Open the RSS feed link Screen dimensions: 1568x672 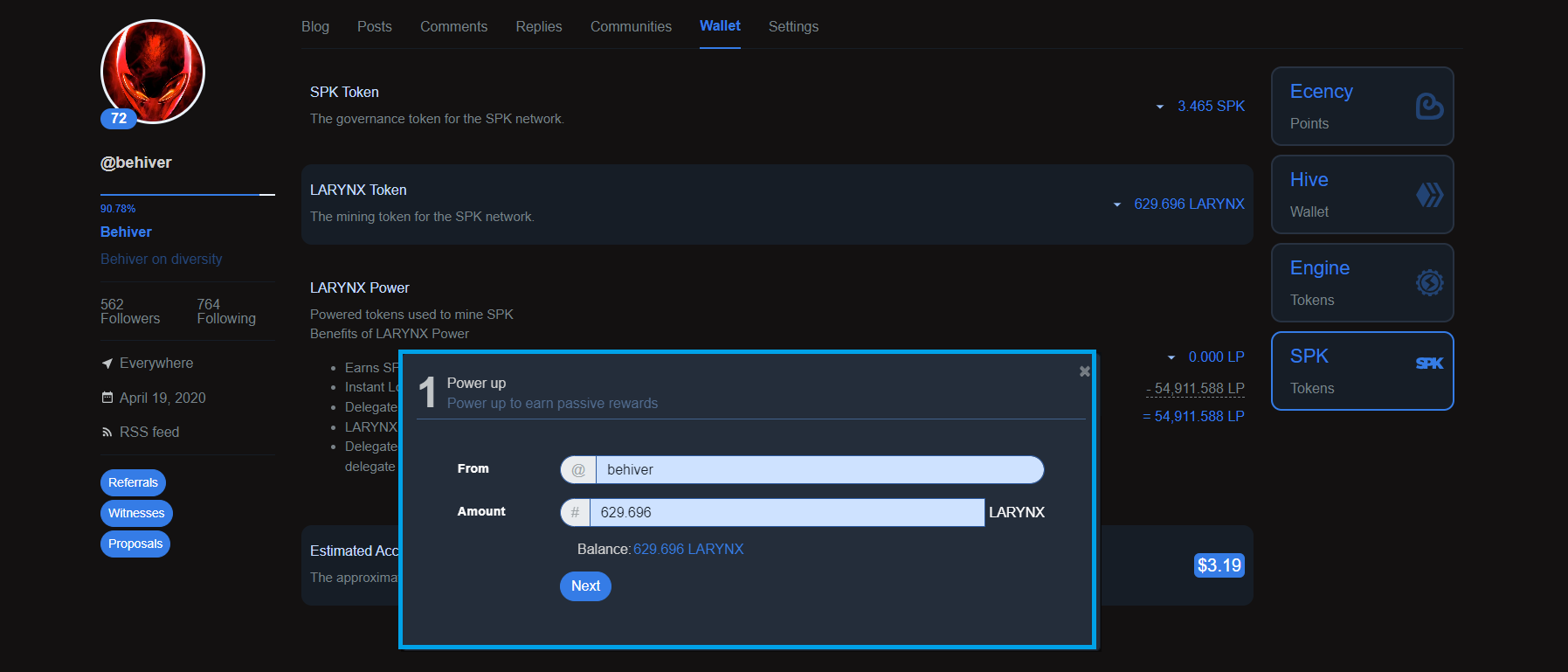click(x=149, y=432)
